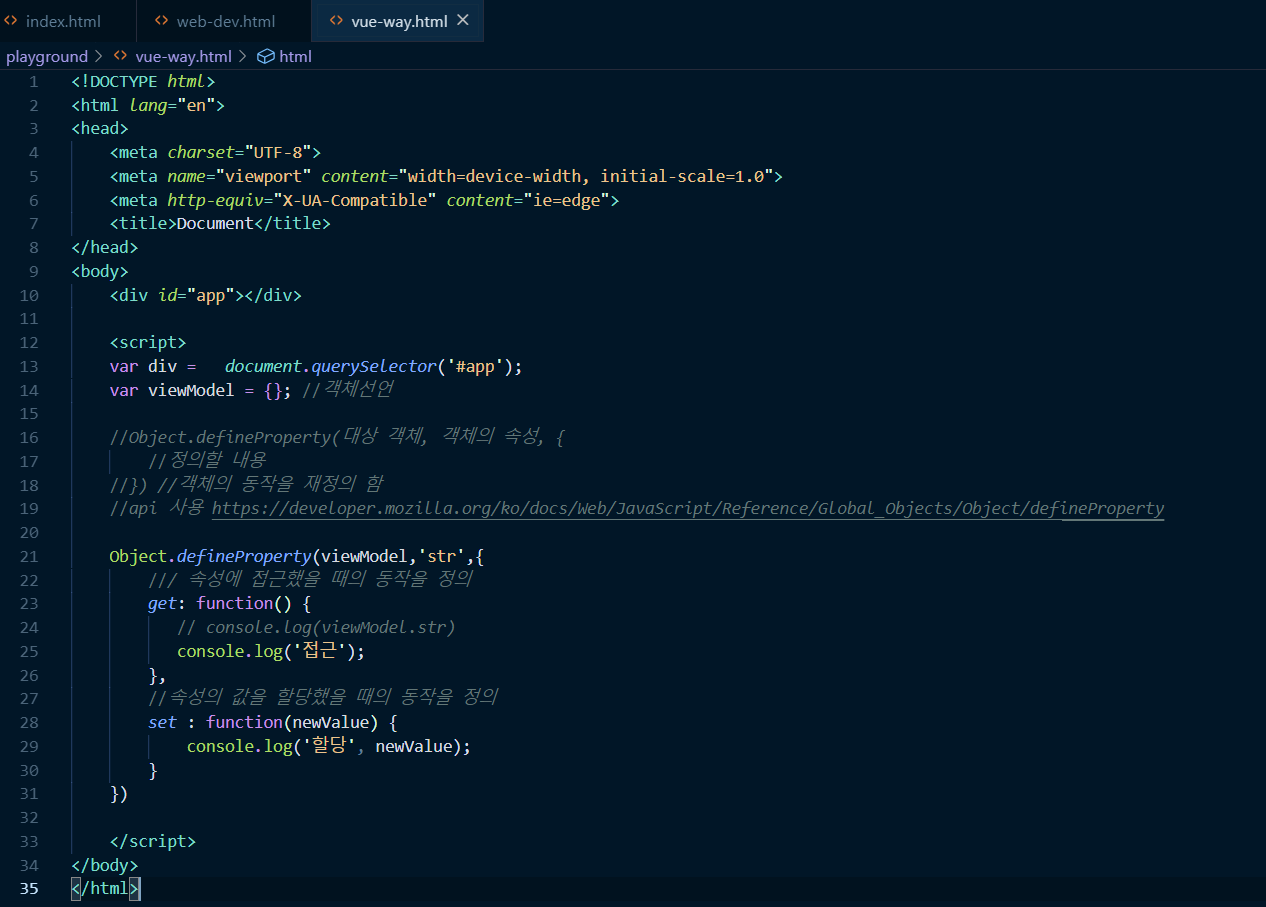This screenshot has width=1266, height=907.
Task: Click the '//정의할 내용' comment
Action: 207,461
